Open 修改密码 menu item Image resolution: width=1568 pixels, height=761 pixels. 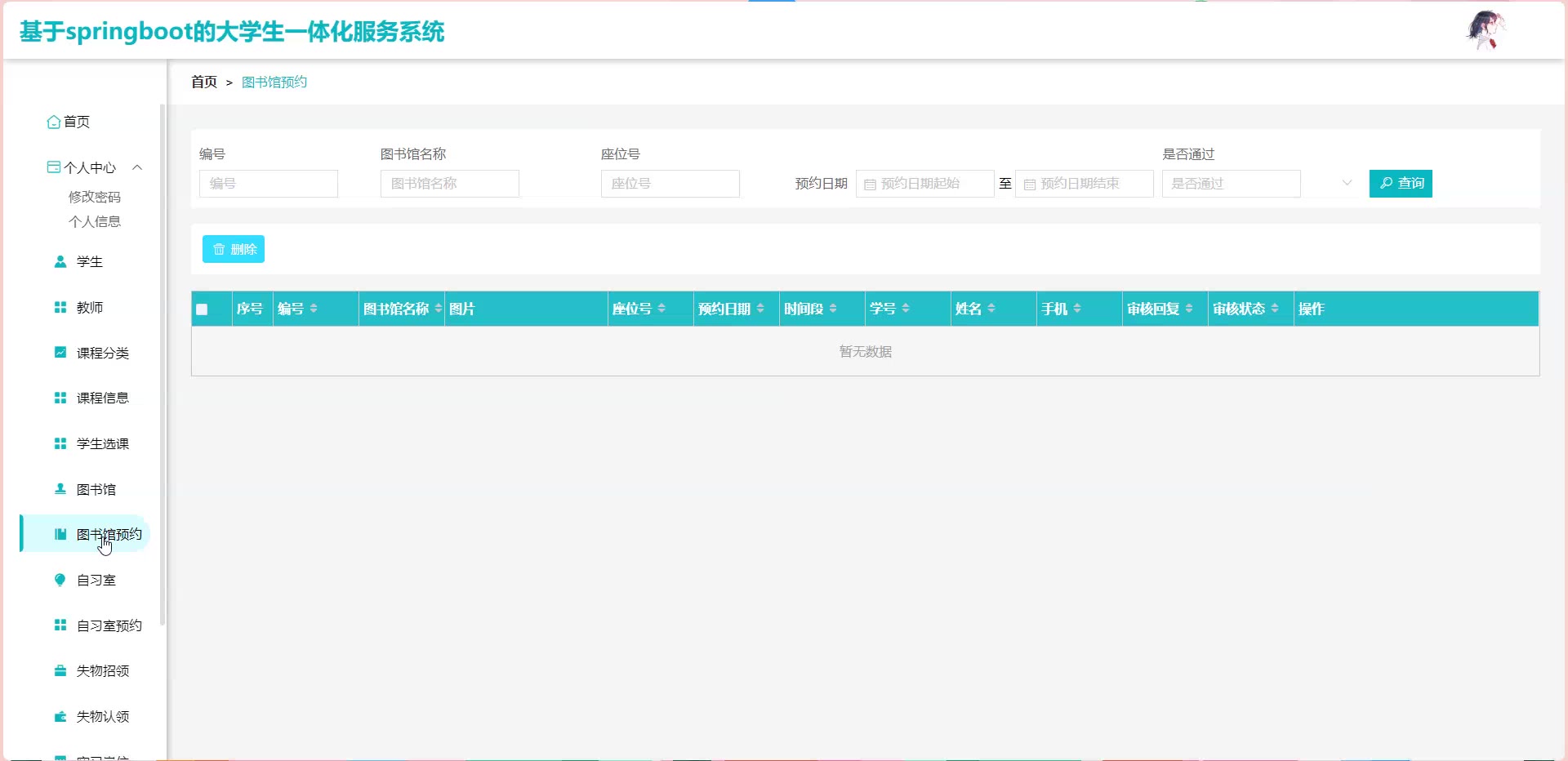point(95,197)
